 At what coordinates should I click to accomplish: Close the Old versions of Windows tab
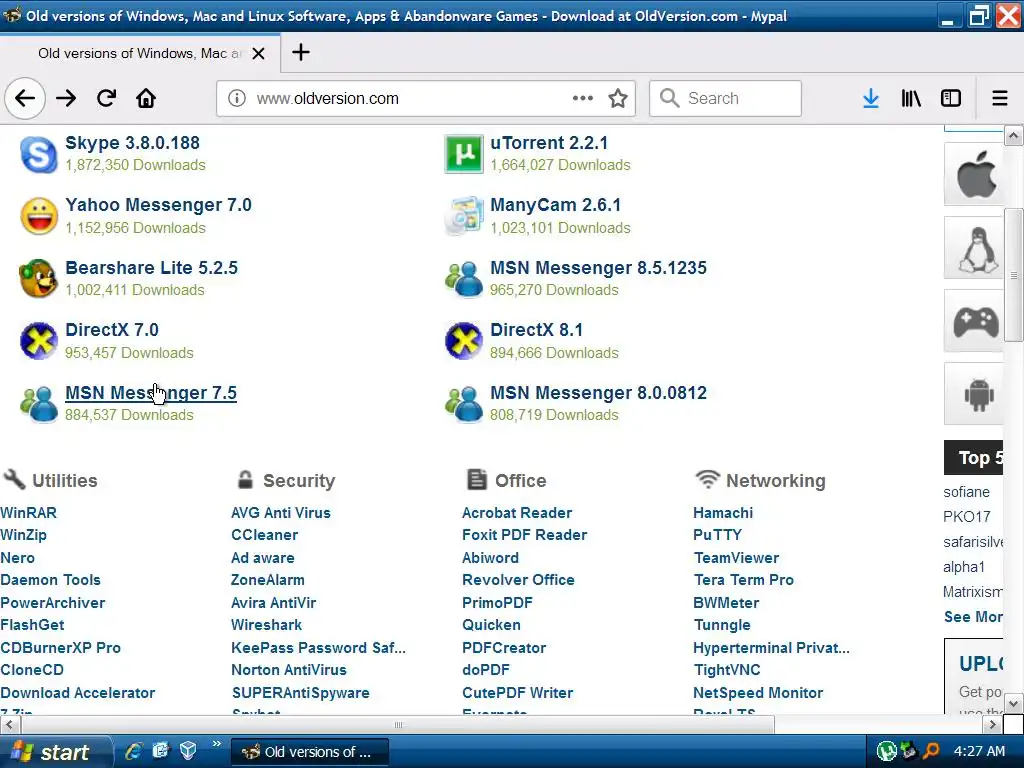(259, 54)
